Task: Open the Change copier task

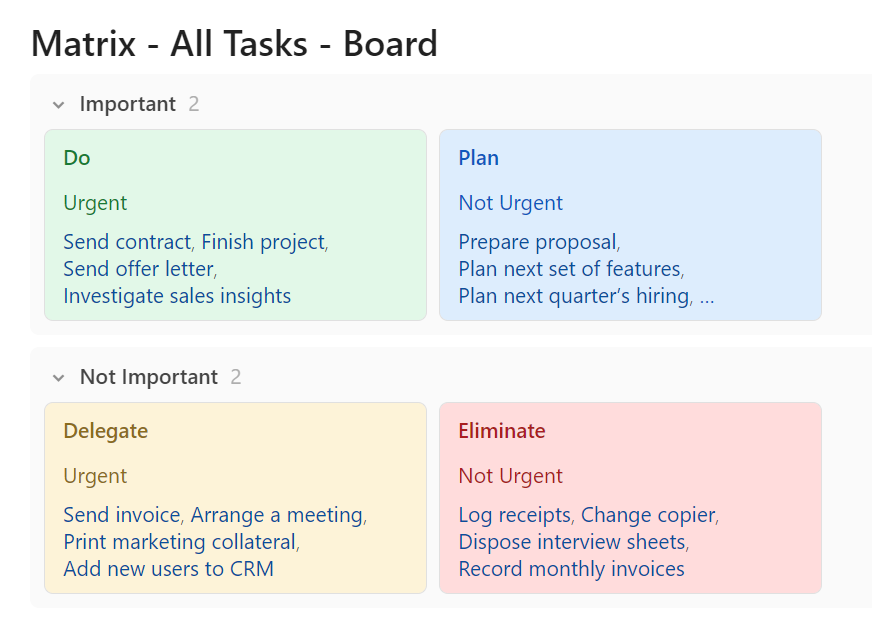Action: click(x=648, y=515)
